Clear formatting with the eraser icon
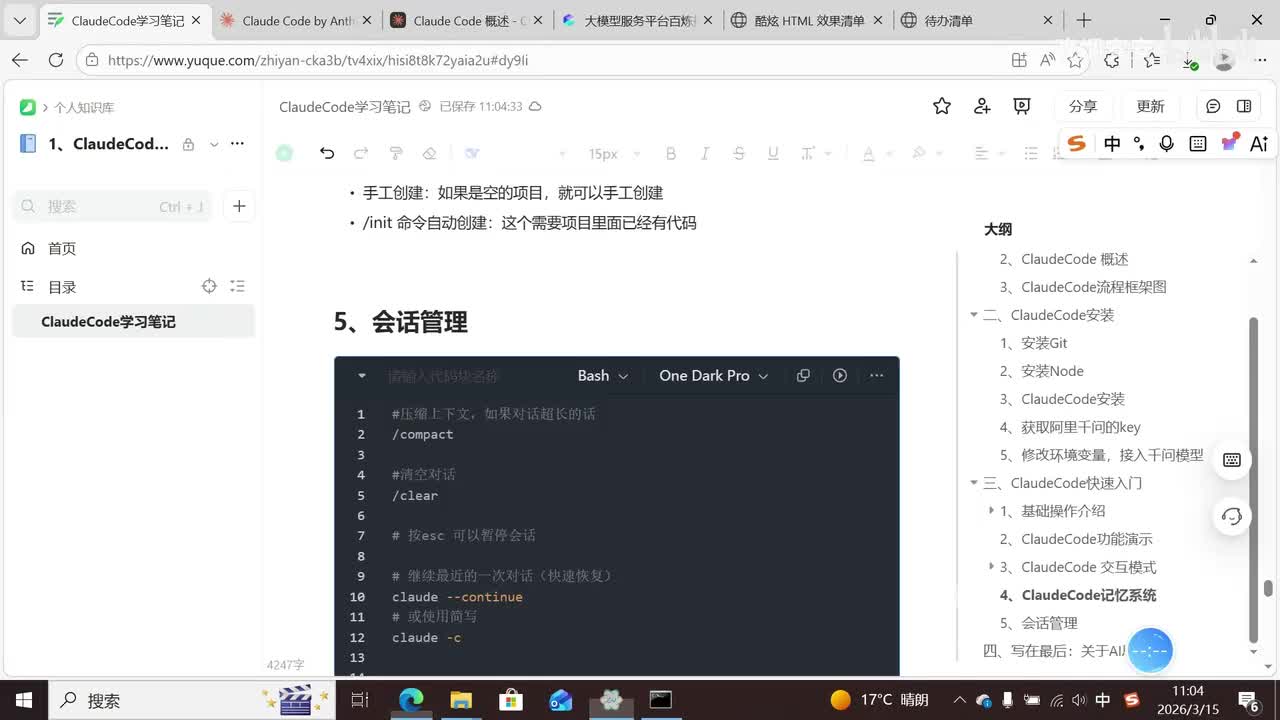This screenshot has width=1280, height=720. tap(429, 153)
